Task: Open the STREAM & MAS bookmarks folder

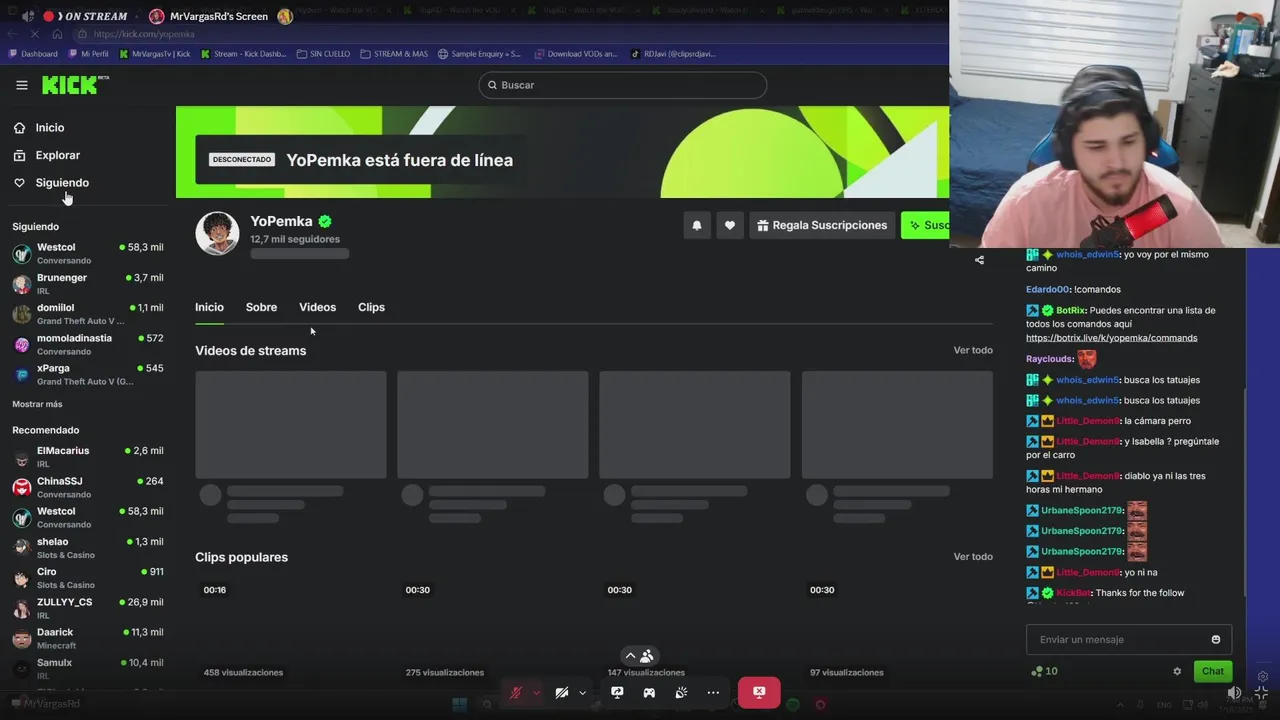Action: click(394, 54)
